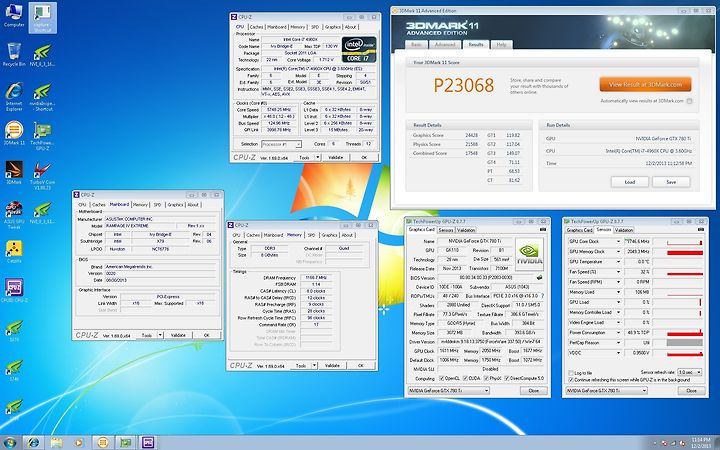Screen dimensions: 720x450
Task: Open the Basic tab in 3DMark 11
Action: click(x=416, y=45)
